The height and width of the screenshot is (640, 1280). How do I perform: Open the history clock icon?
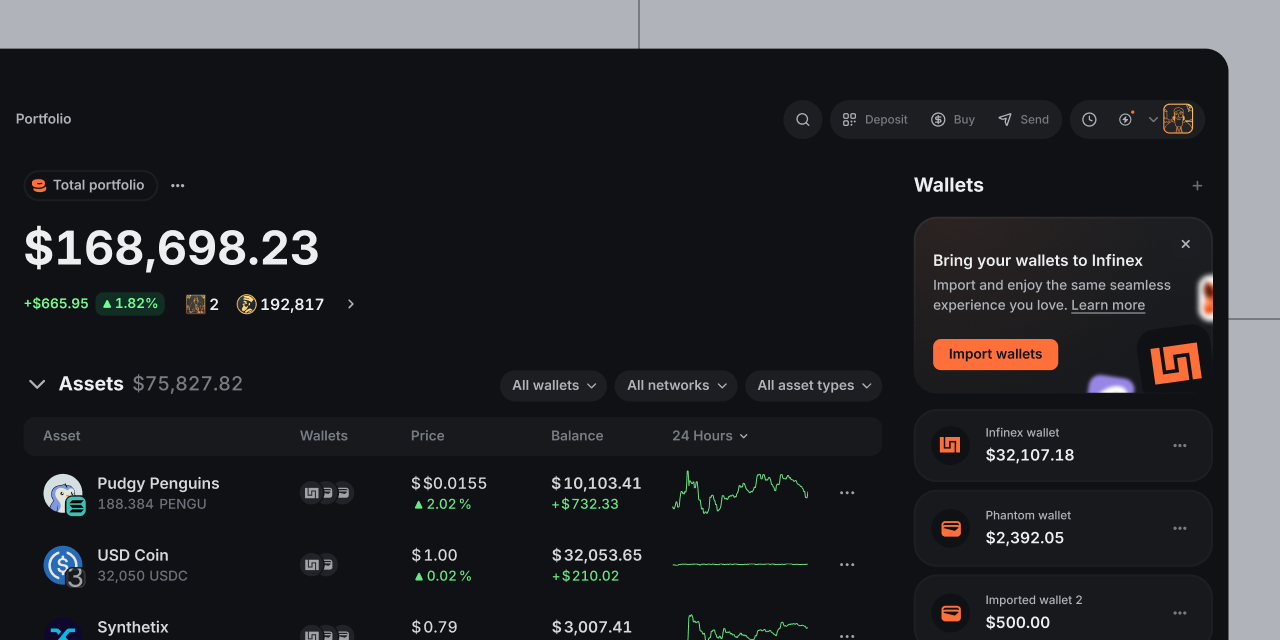pyautogui.click(x=1089, y=120)
